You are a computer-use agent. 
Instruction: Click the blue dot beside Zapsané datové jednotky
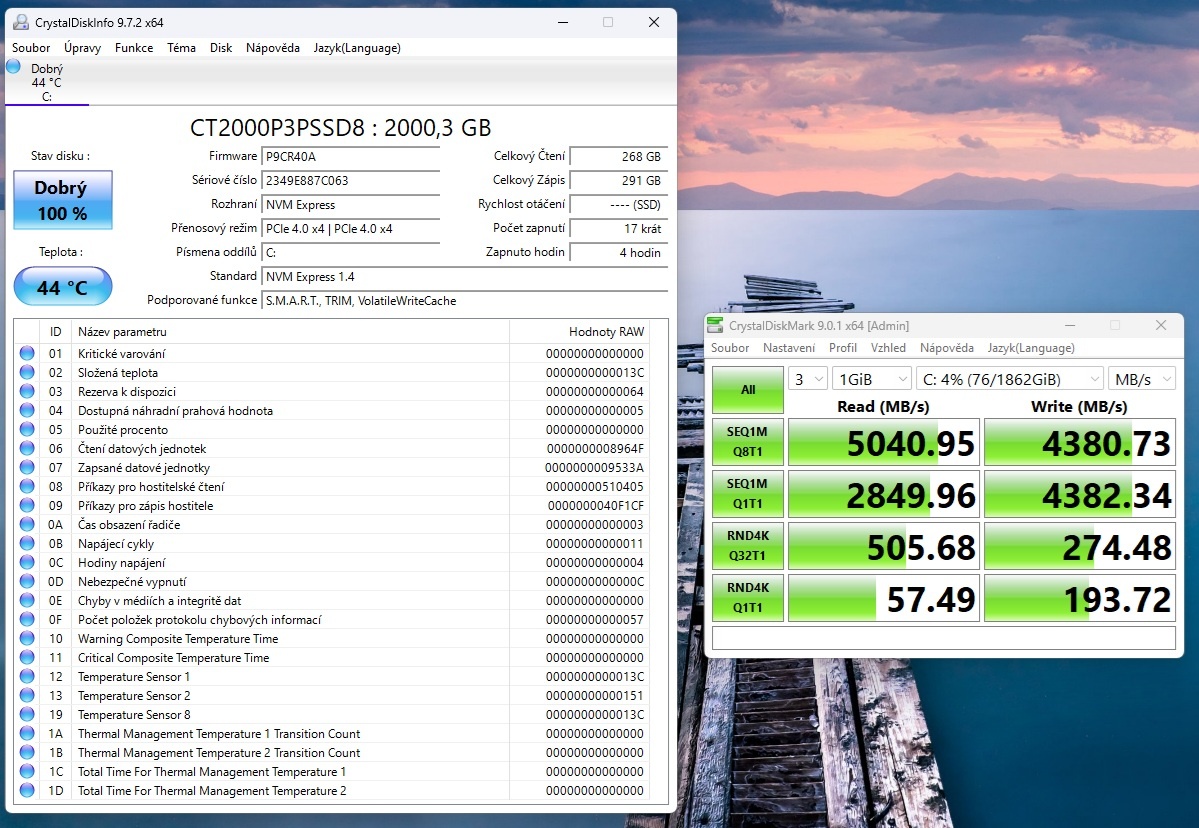pos(26,467)
